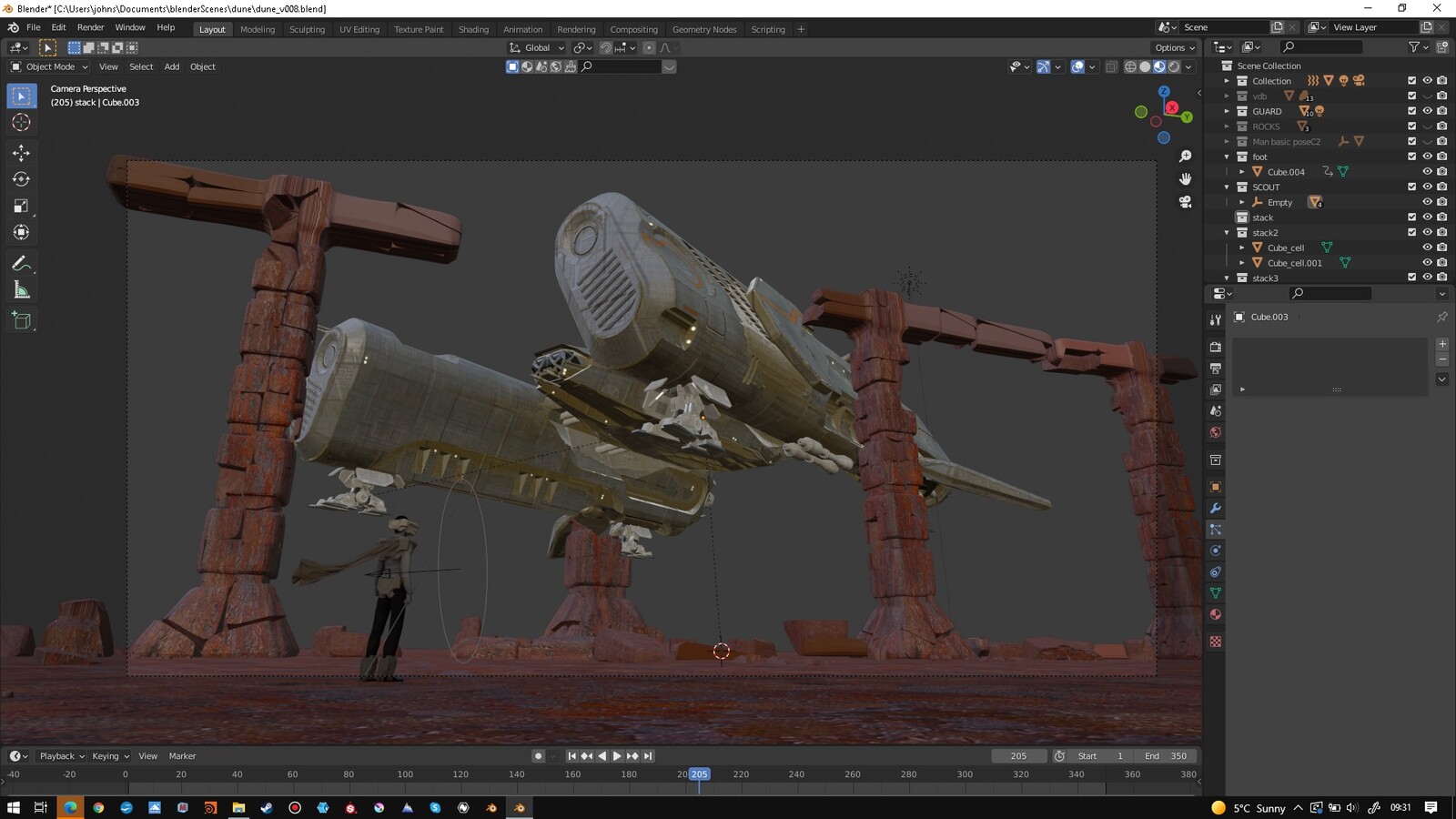
Task: Open the View Layer properties tab
Action: [x=1215, y=389]
